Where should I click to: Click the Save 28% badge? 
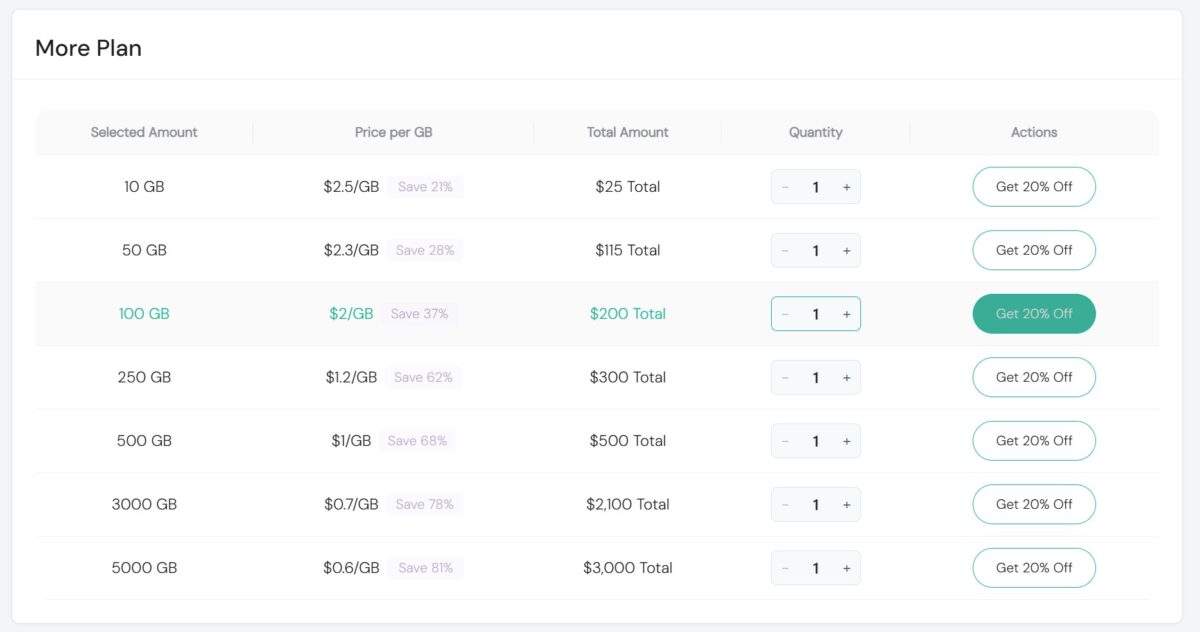tap(425, 250)
